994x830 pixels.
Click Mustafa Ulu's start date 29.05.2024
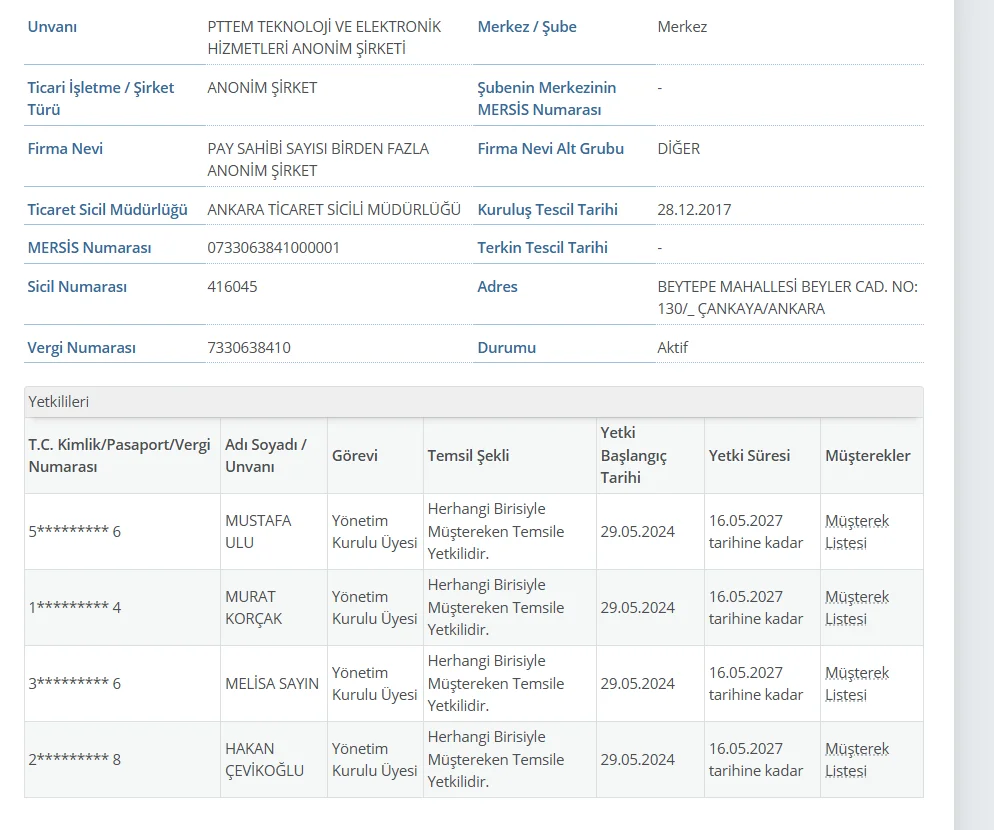pos(638,531)
